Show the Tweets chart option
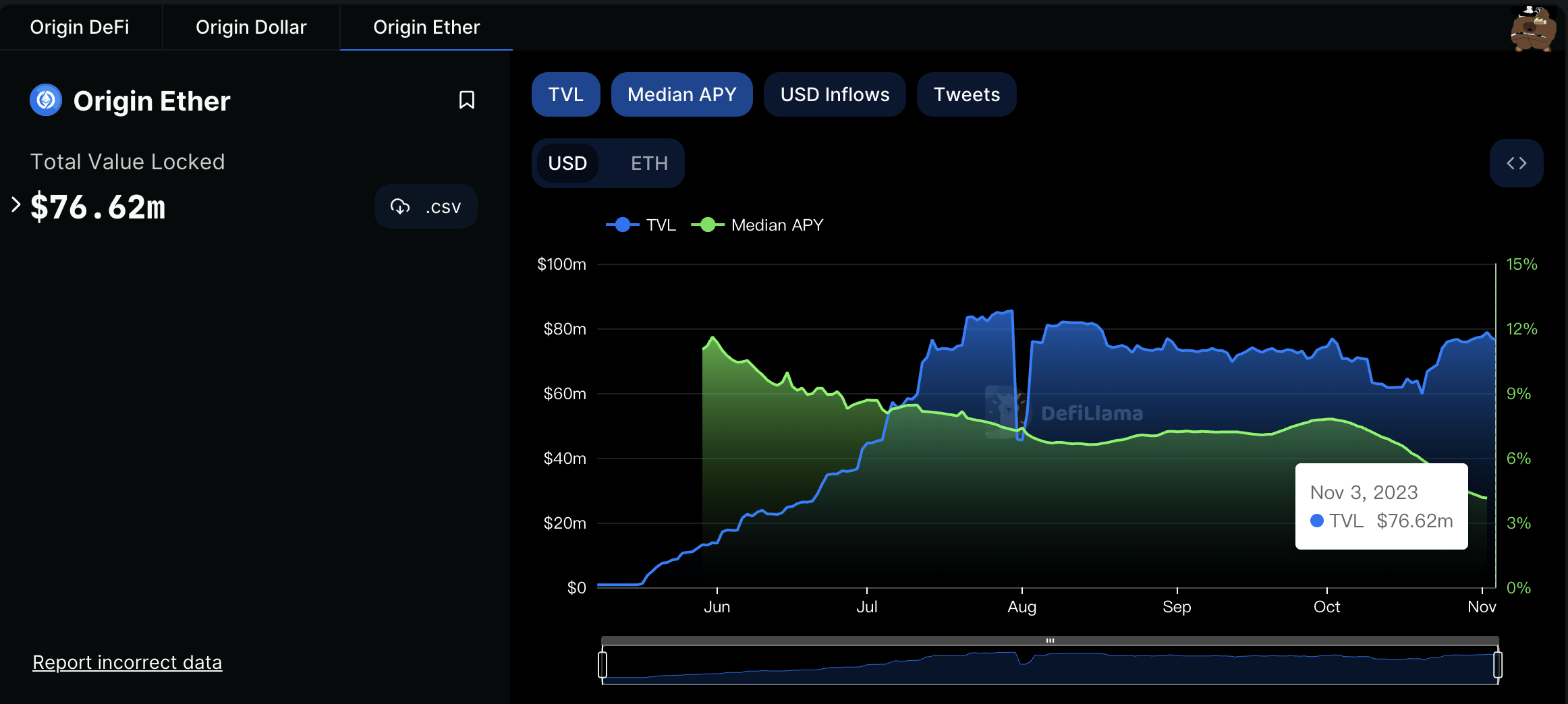The image size is (1568, 704). pos(966,94)
